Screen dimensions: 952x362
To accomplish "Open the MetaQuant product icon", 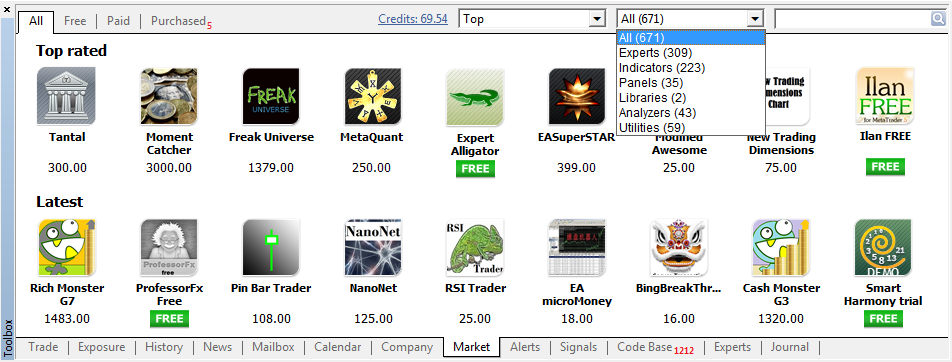I will [x=373, y=96].
